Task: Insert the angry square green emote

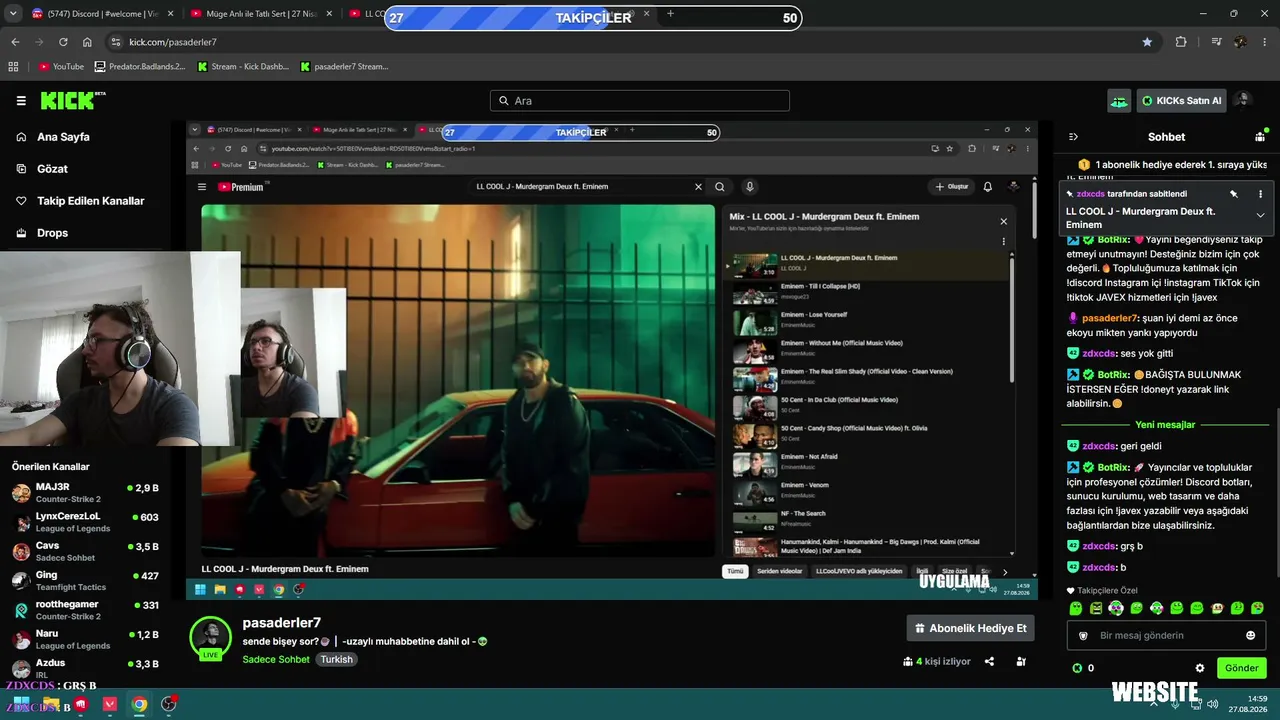Action: coord(1096,608)
